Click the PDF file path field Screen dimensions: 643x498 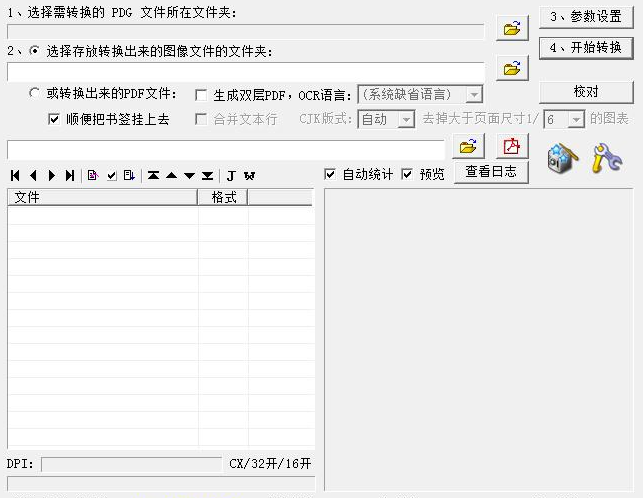226,149
